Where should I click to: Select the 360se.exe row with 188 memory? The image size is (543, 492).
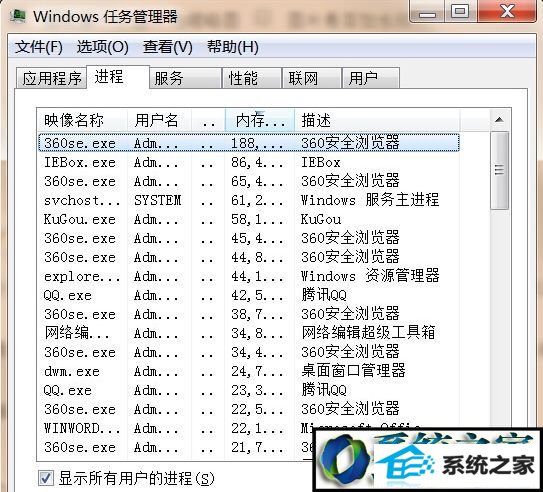tap(249, 143)
